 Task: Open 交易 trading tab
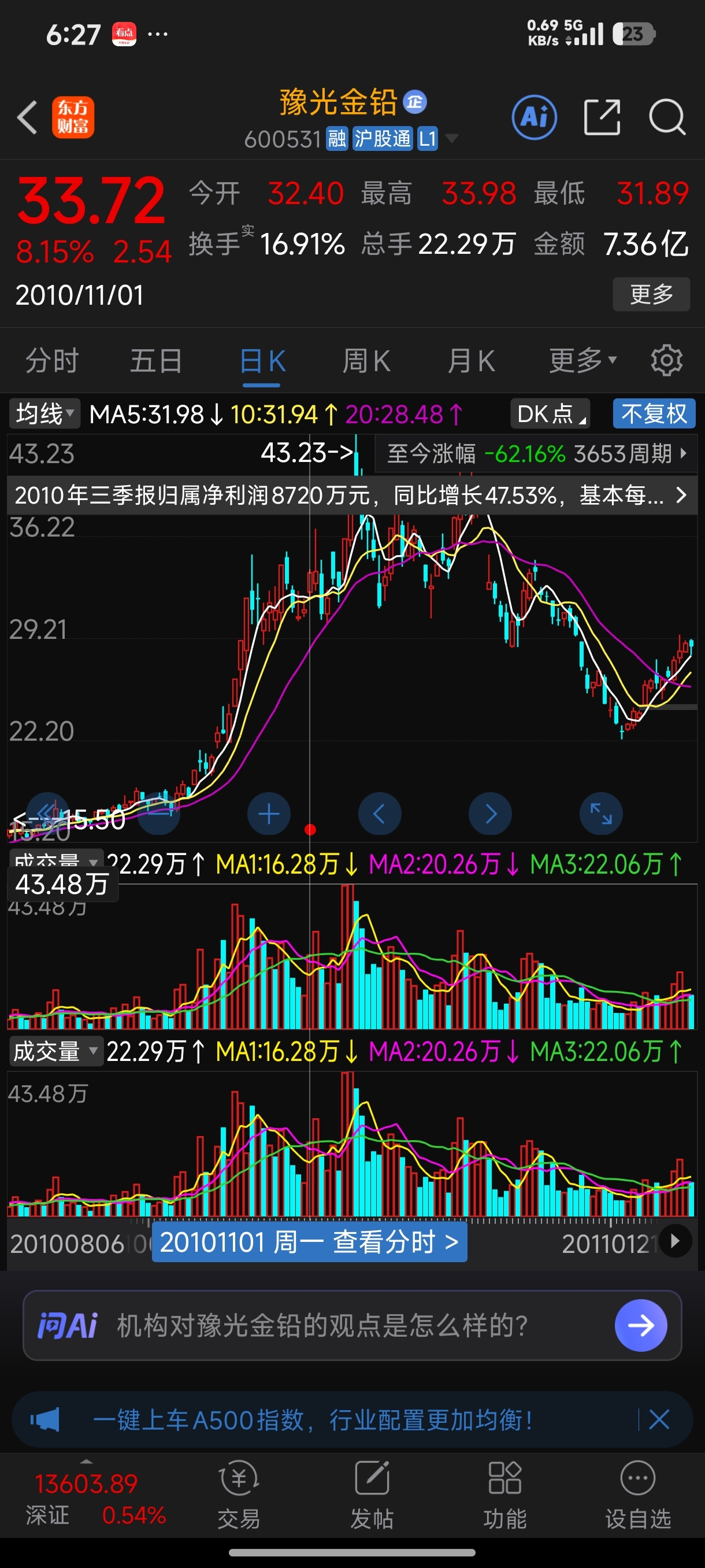click(239, 1497)
